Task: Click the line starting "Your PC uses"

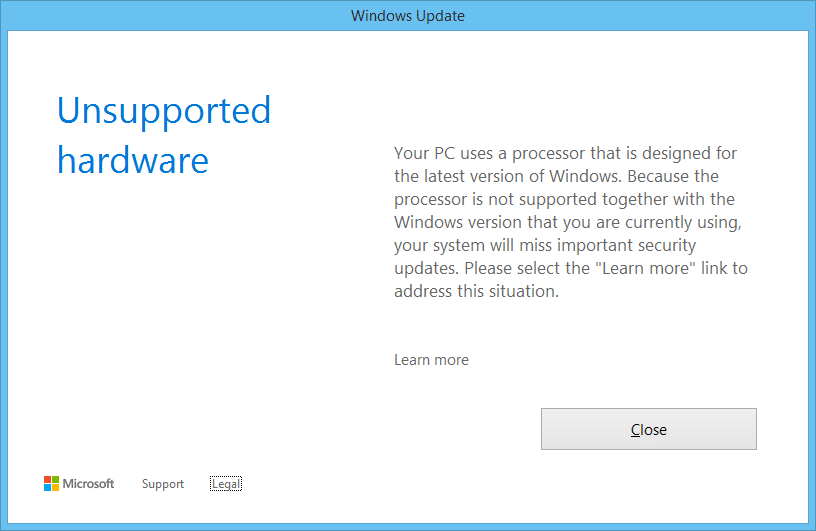Action: (x=567, y=153)
